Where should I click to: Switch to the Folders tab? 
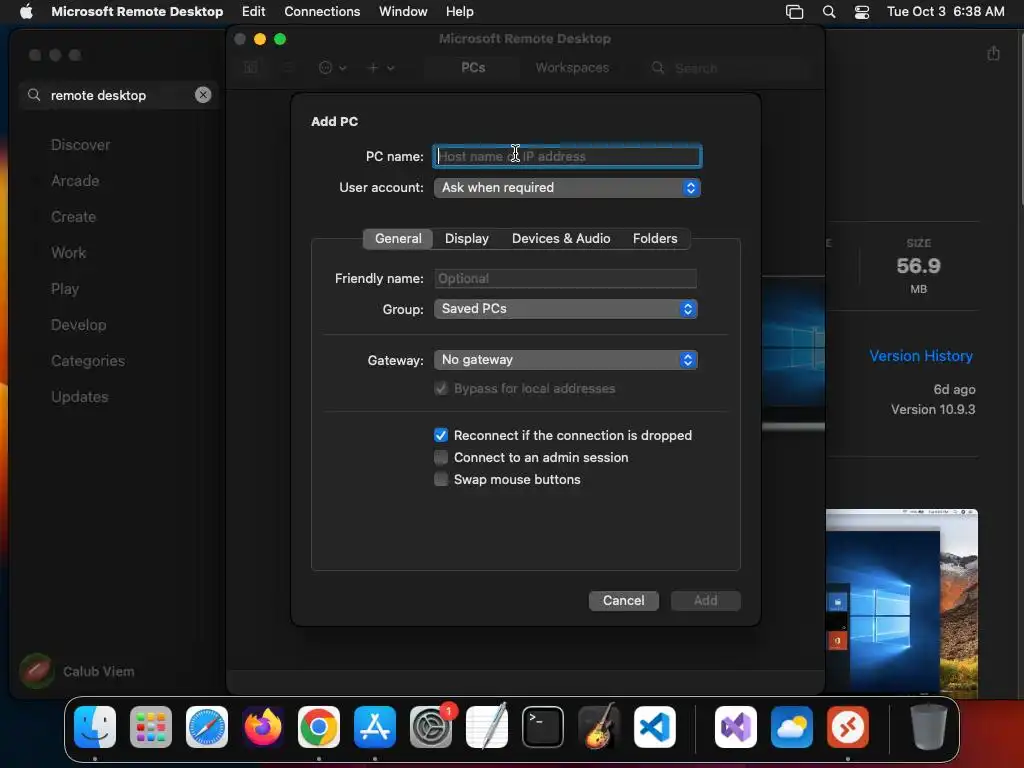(x=655, y=238)
